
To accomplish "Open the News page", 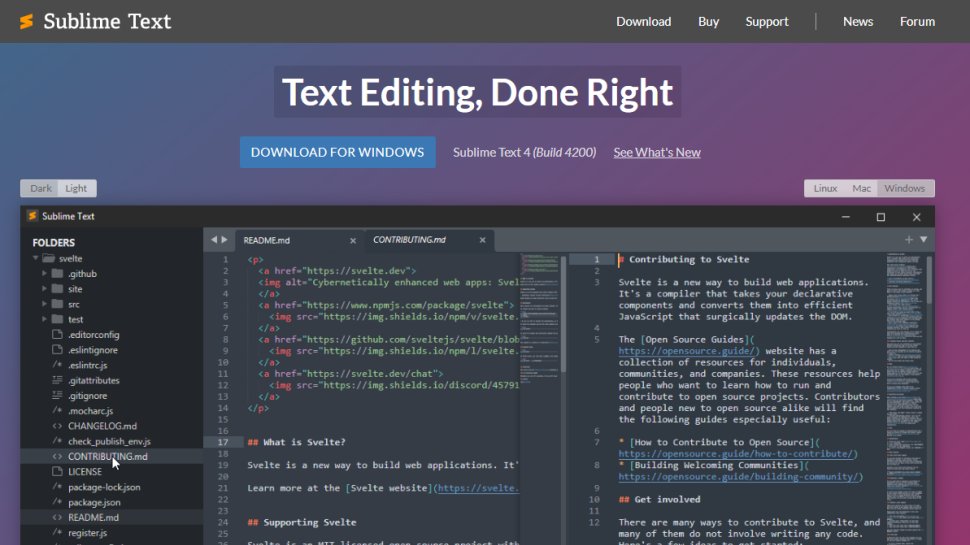I will click(858, 22).
